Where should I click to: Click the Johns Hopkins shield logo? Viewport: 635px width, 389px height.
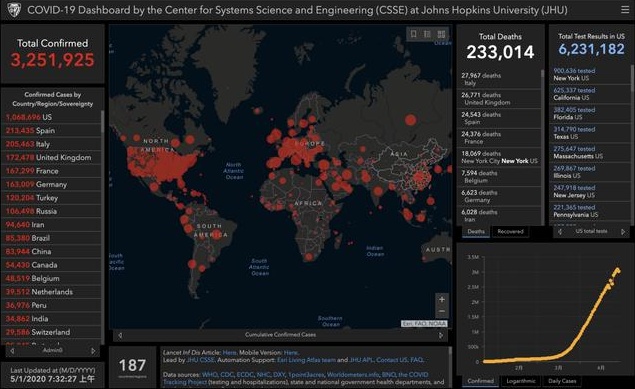click(14, 10)
